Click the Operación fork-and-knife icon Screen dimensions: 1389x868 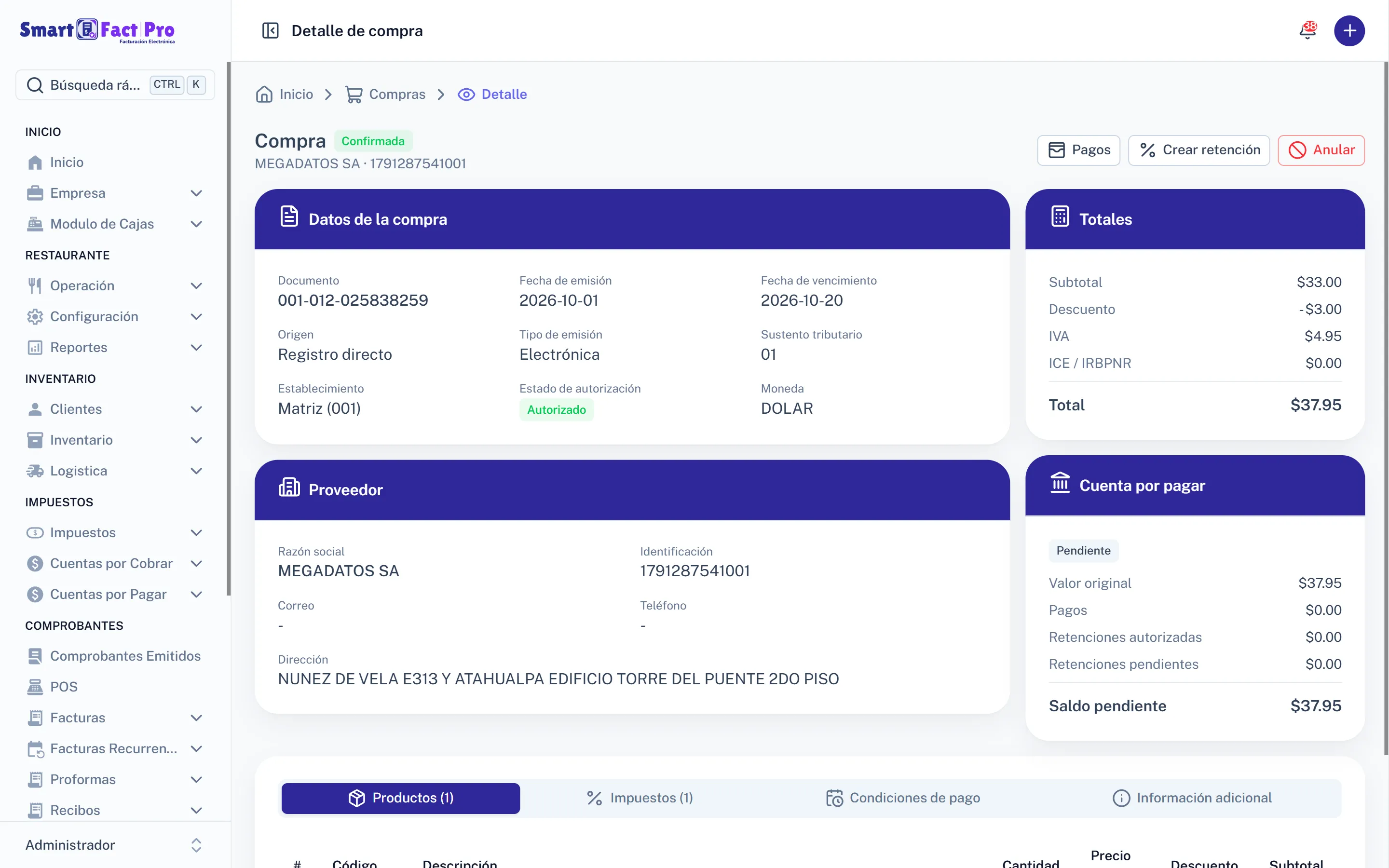pos(35,285)
